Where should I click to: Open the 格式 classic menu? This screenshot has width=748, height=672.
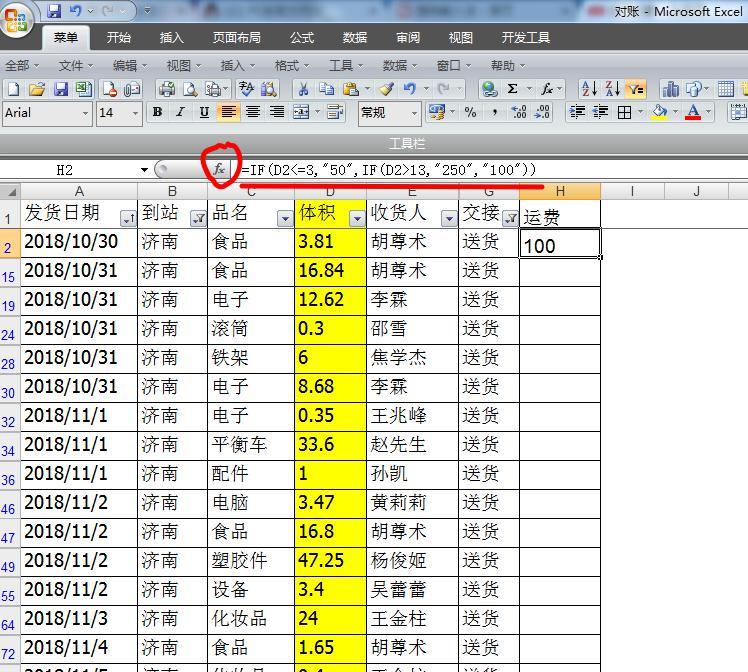291,65
